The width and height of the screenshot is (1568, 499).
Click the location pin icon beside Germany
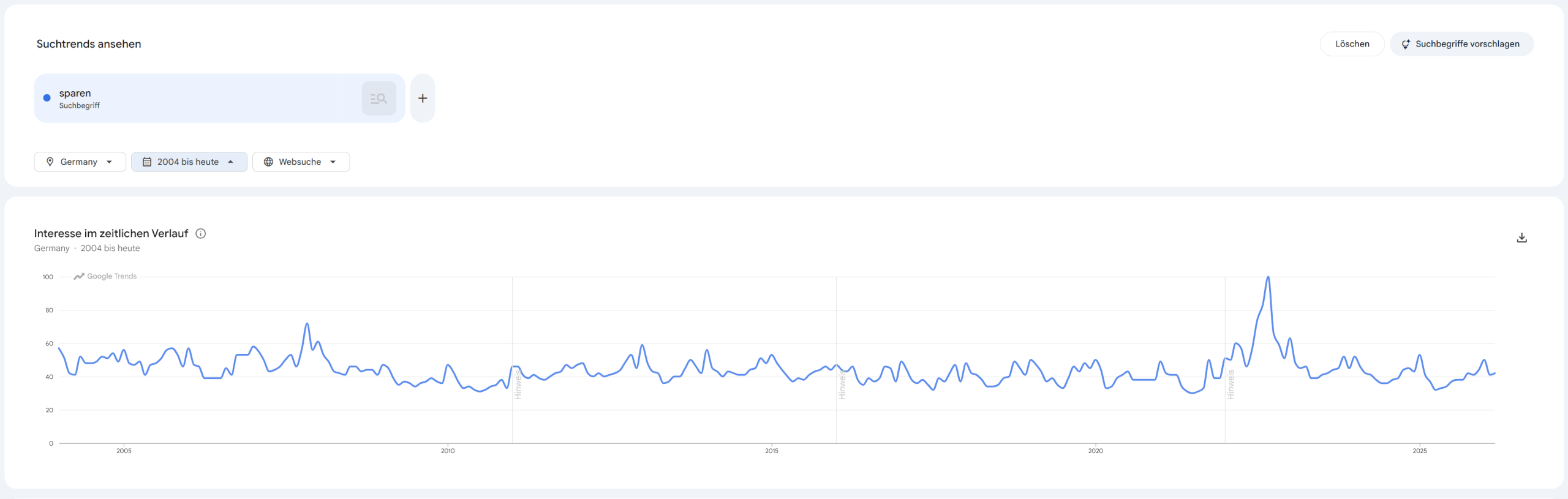(51, 162)
